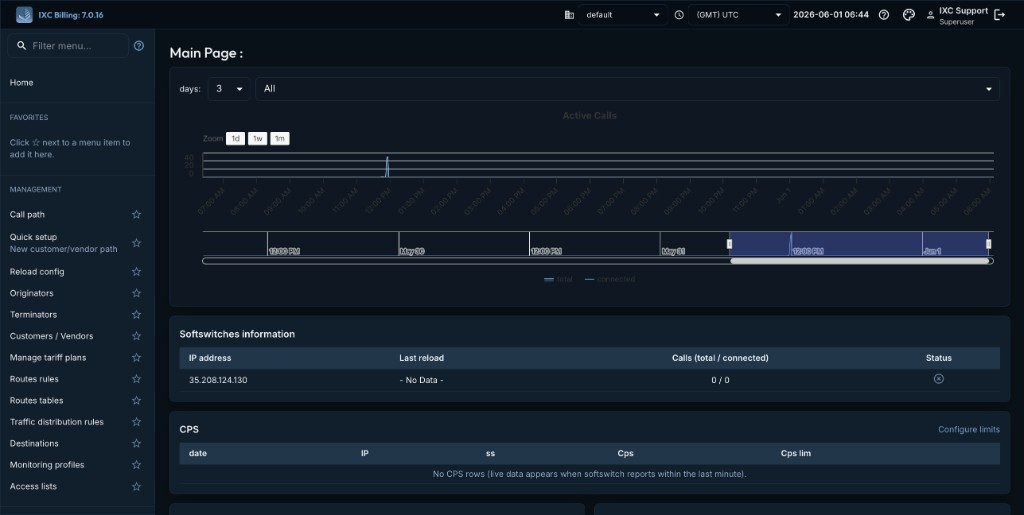Favorite Traffic distribution rules
1024x515 pixels.
click(136, 422)
